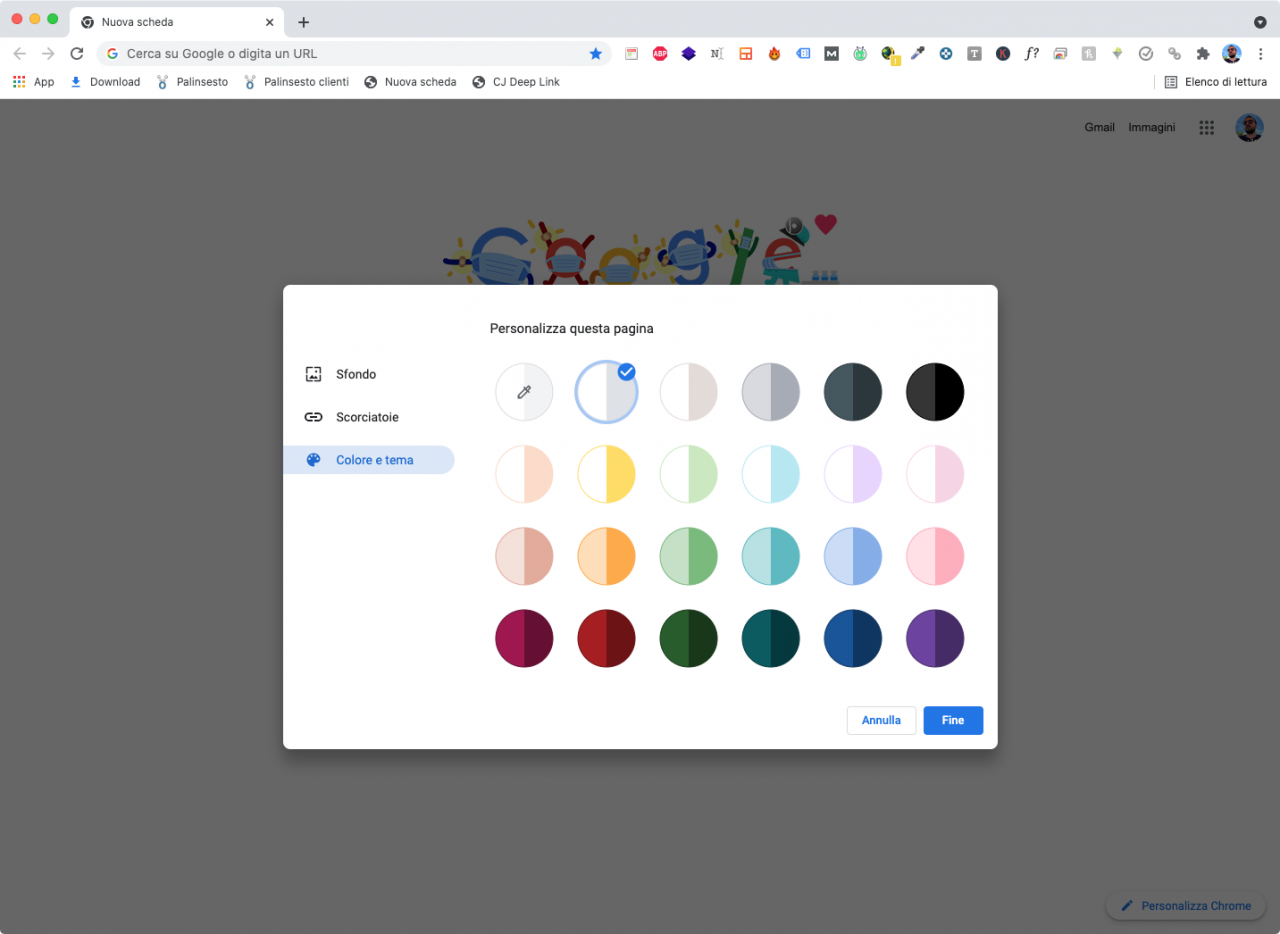
Task: Select the black theme swatch
Action: tap(934, 392)
